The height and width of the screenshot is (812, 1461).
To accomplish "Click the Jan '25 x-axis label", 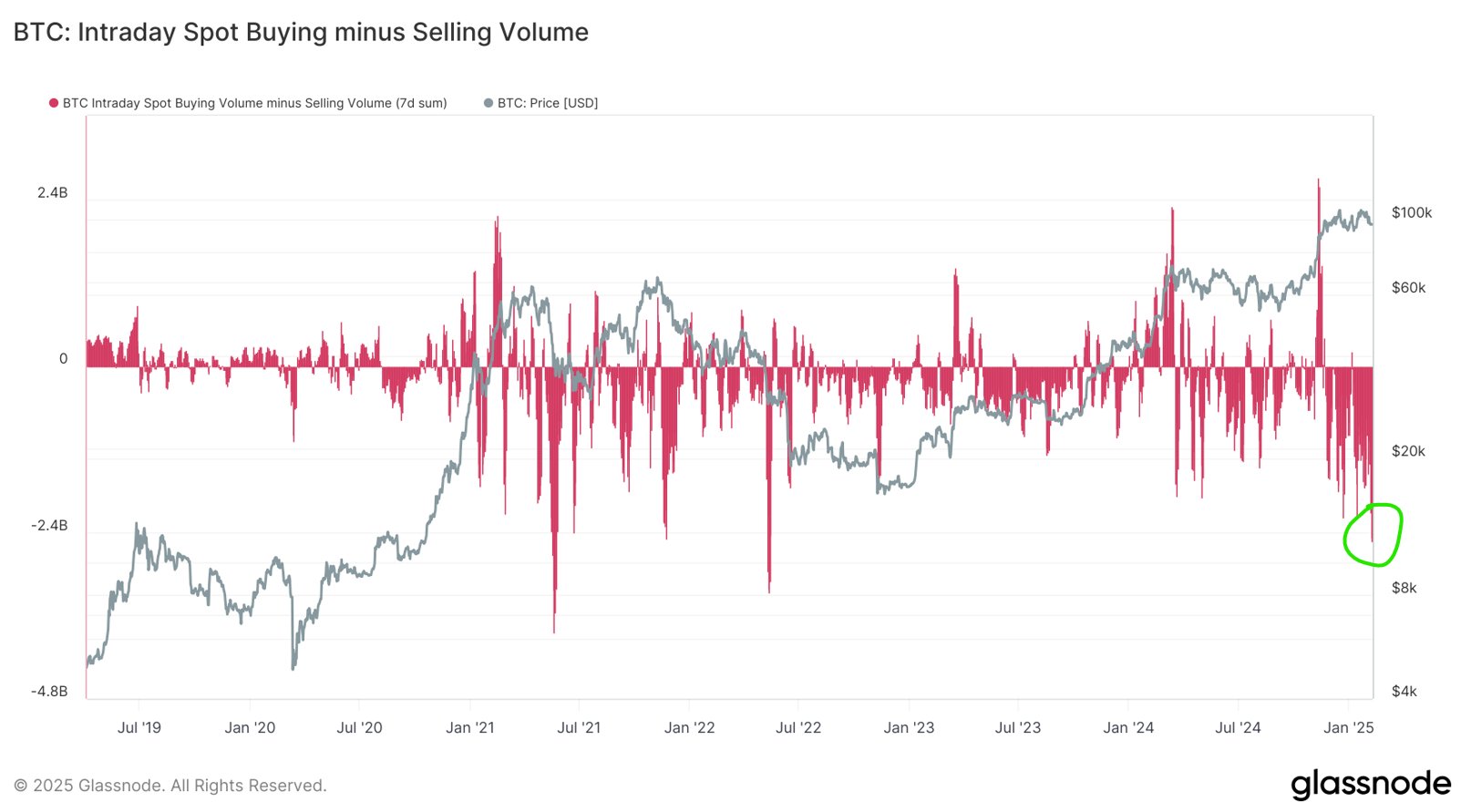I will [1348, 727].
